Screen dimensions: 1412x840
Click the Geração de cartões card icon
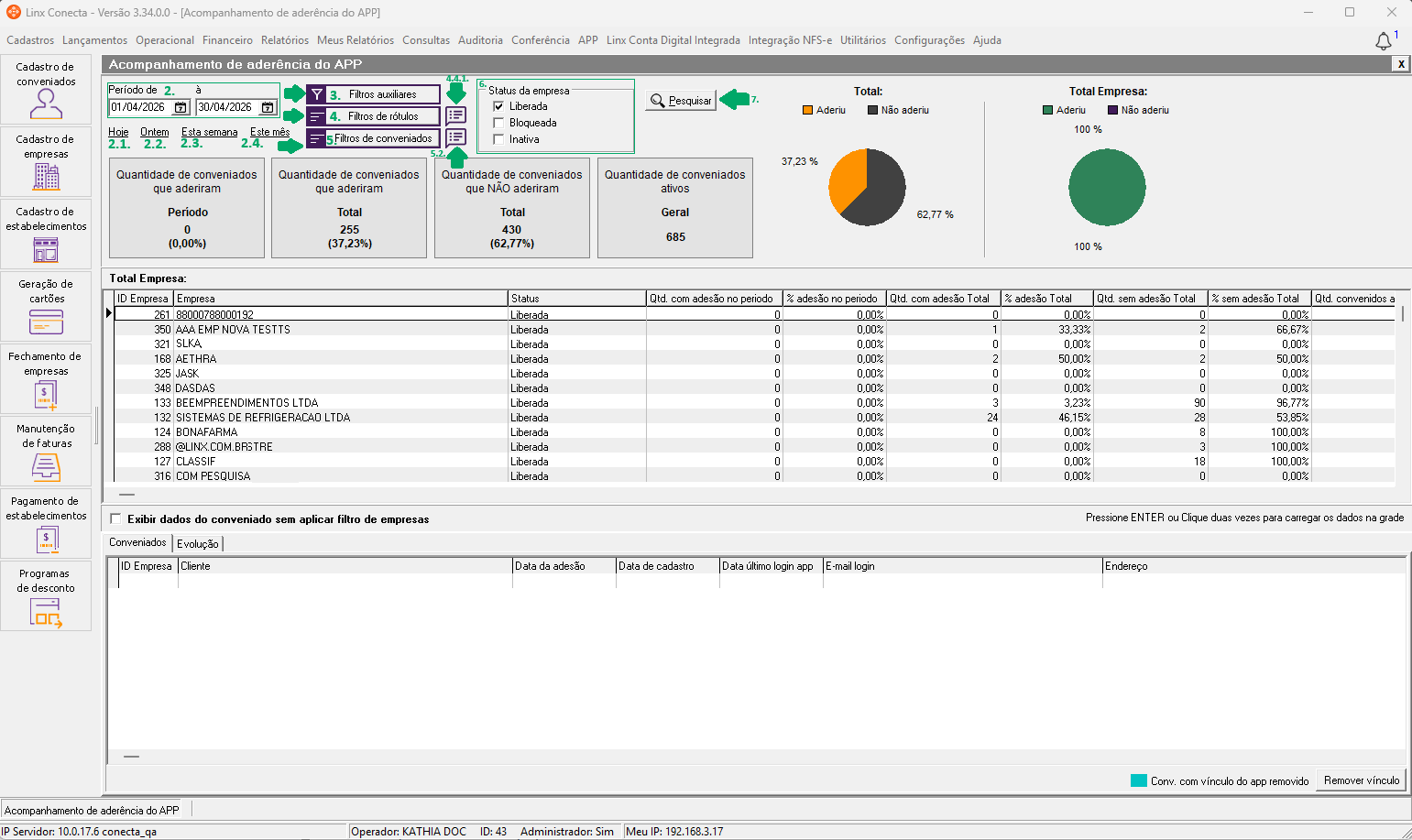(46, 322)
